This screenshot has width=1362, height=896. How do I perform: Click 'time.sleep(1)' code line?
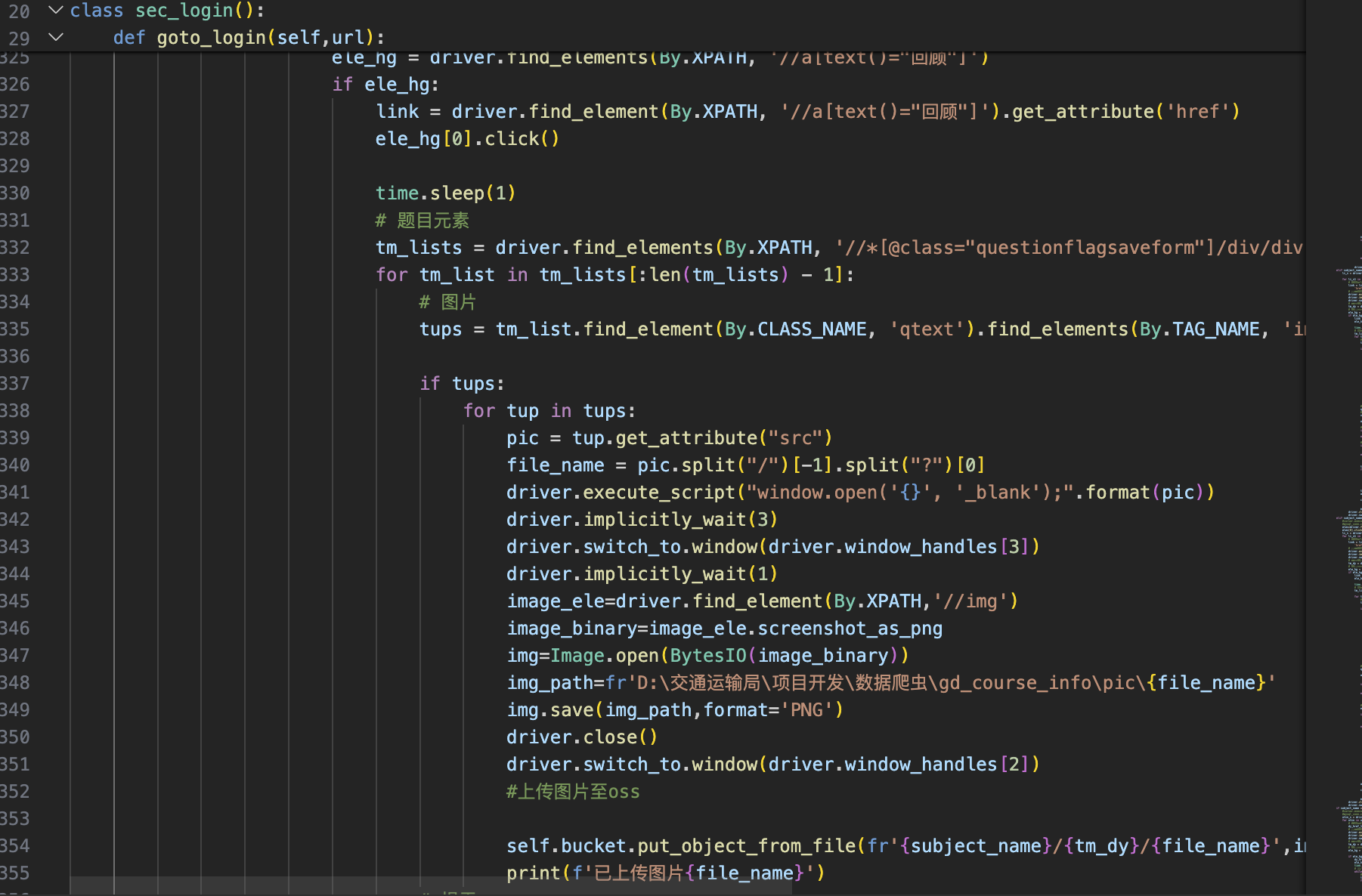[445, 193]
